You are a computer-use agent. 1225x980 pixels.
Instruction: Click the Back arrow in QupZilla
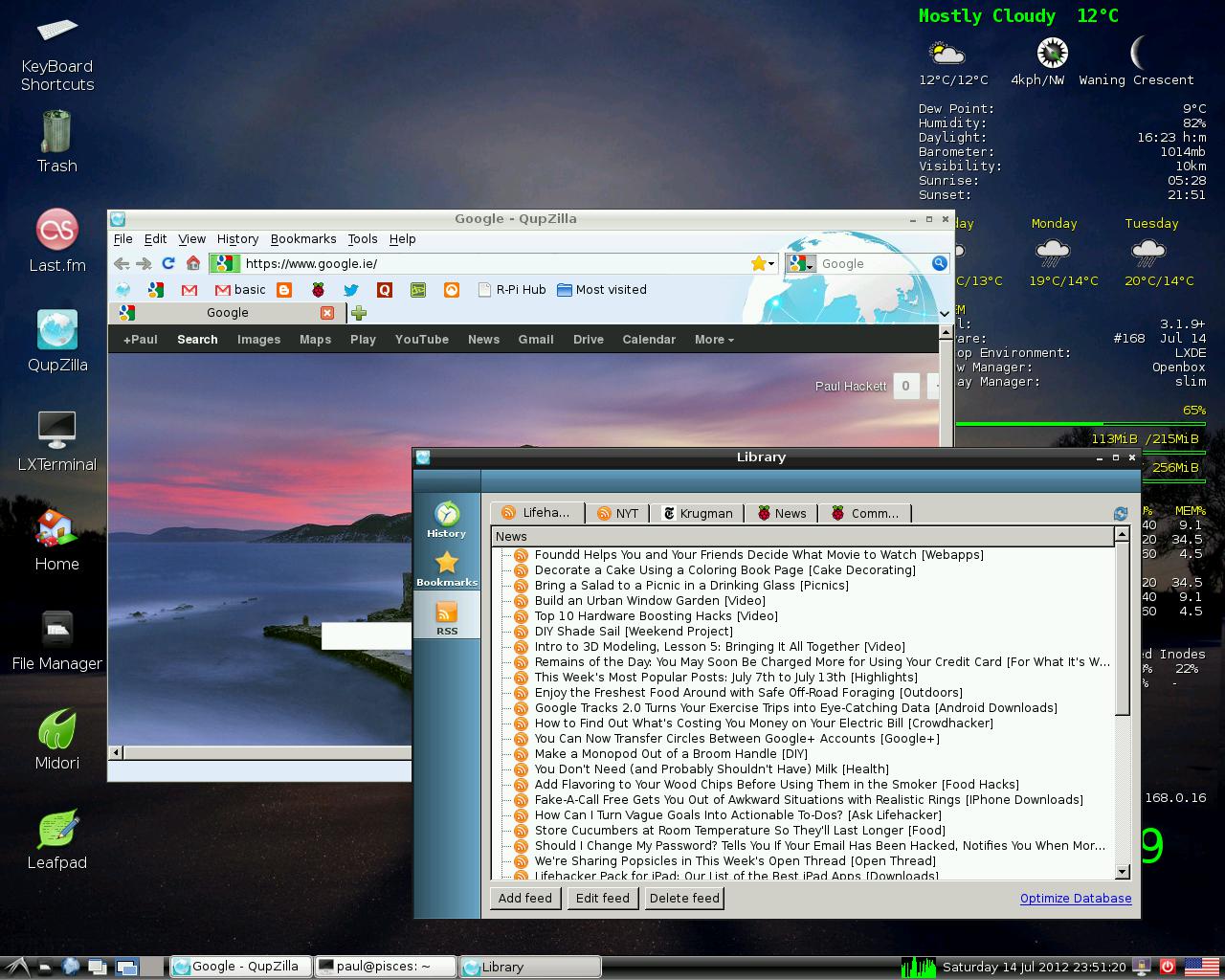coord(122,263)
